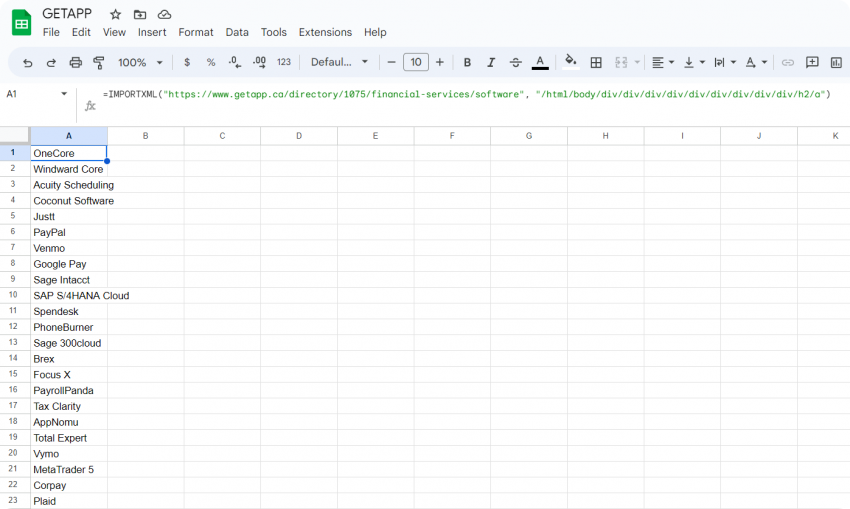Screen dimensions: 850x509
Task: Toggle strikethrough formatting
Action: pos(515,62)
